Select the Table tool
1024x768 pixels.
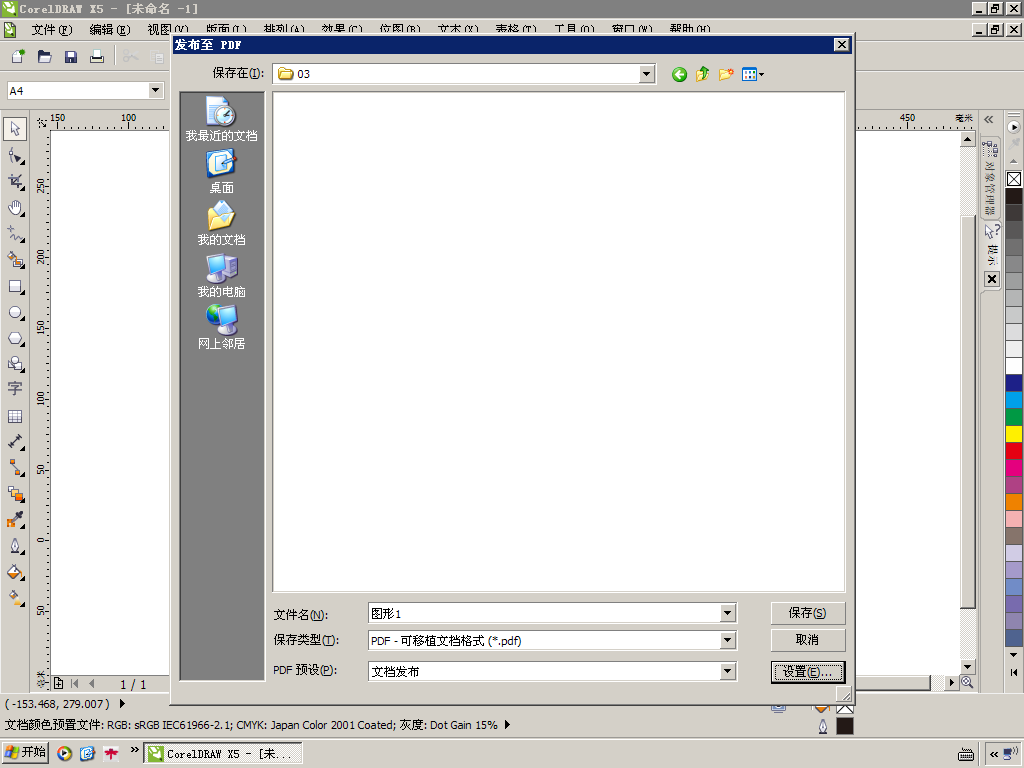point(15,416)
